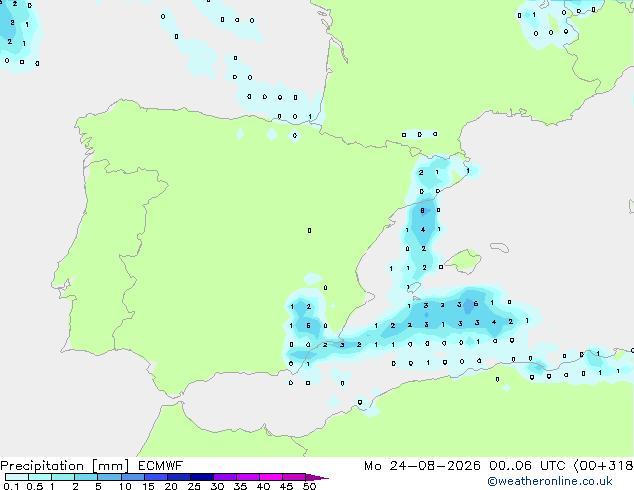Select the 'Precipitation [mm]' title text

pos(64,466)
